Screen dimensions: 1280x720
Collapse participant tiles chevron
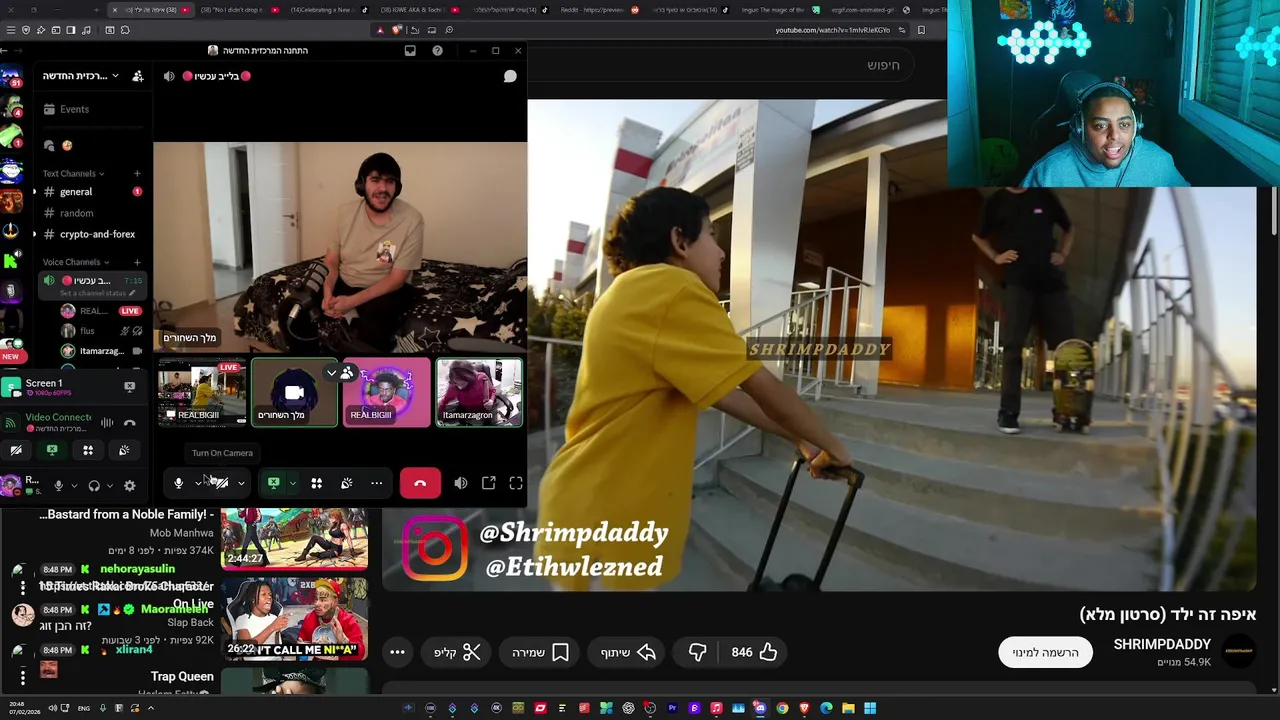click(331, 373)
